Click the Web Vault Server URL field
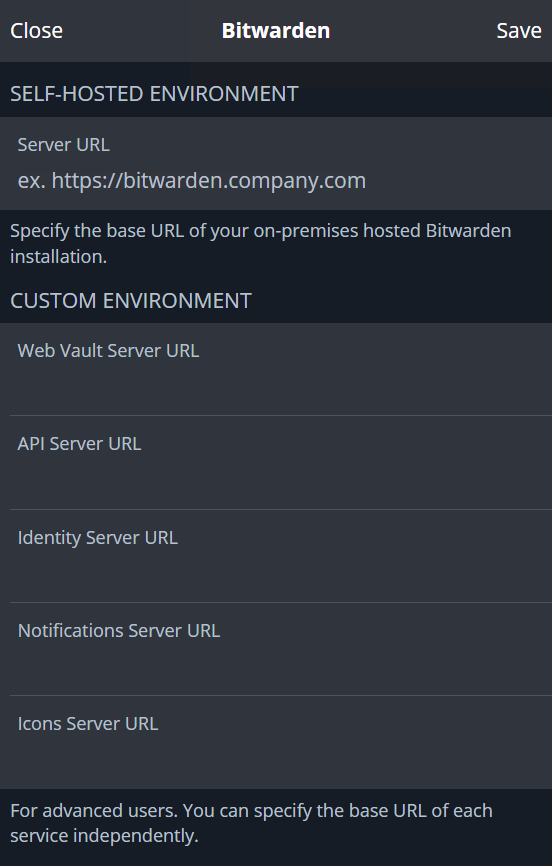 pyautogui.click(x=276, y=369)
